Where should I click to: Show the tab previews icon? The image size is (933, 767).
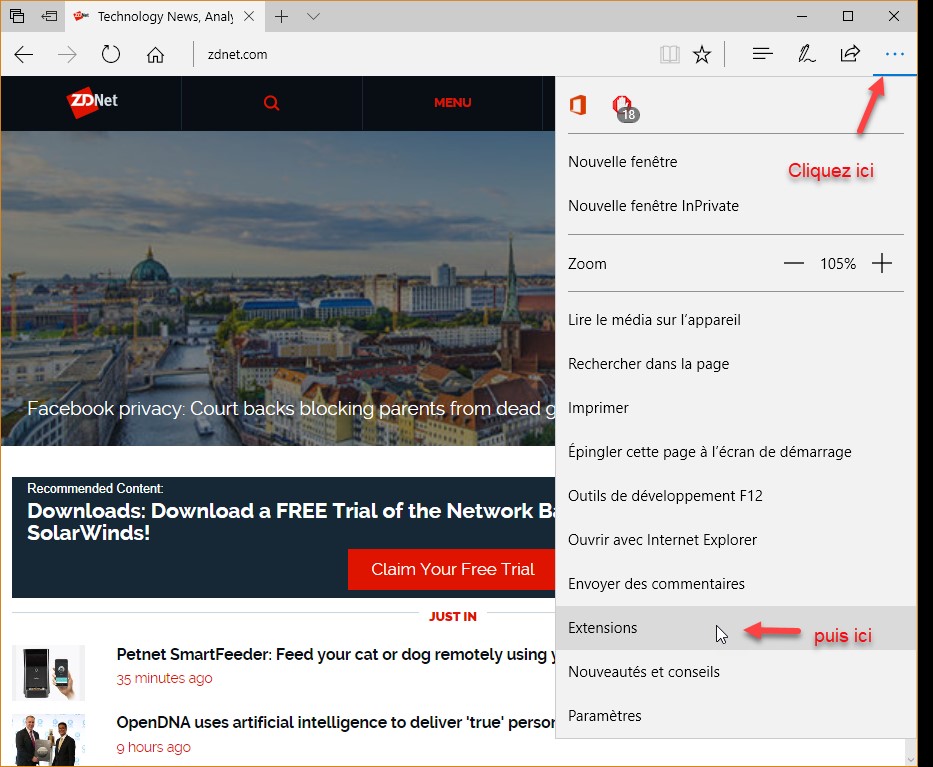(x=48, y=17)
